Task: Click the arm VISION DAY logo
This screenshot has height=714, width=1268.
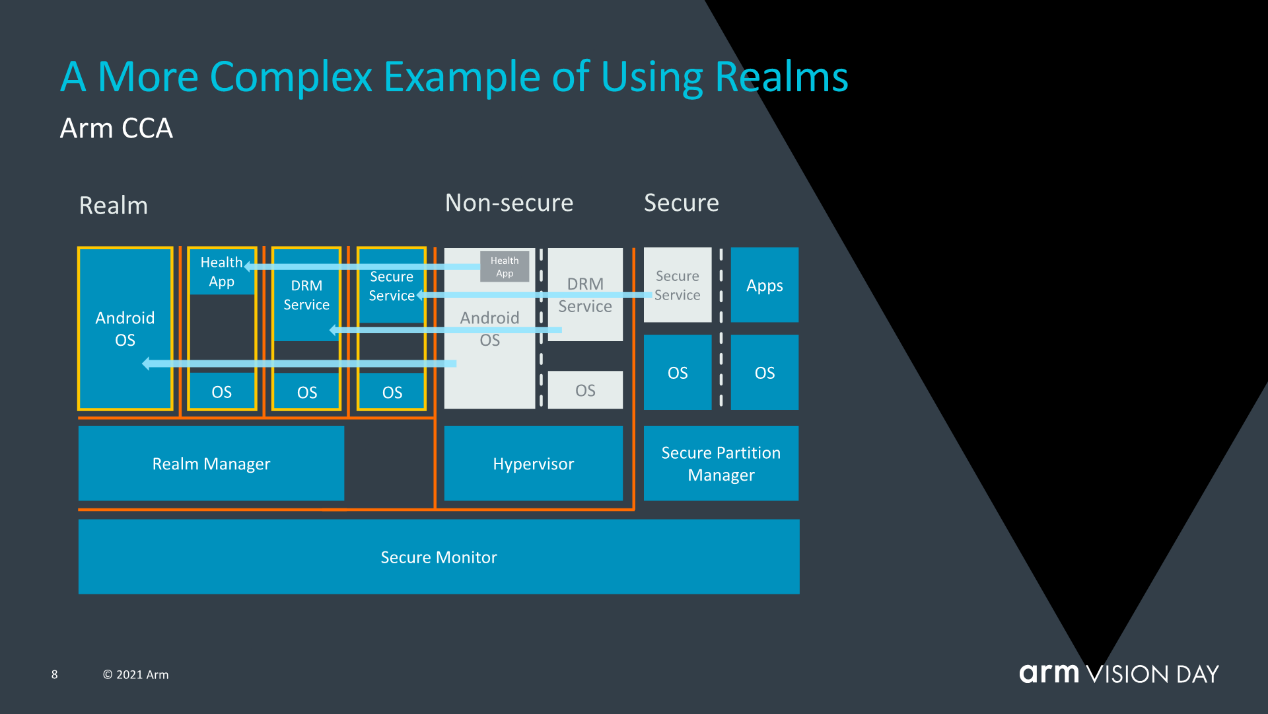Action: click(1119, 673)
